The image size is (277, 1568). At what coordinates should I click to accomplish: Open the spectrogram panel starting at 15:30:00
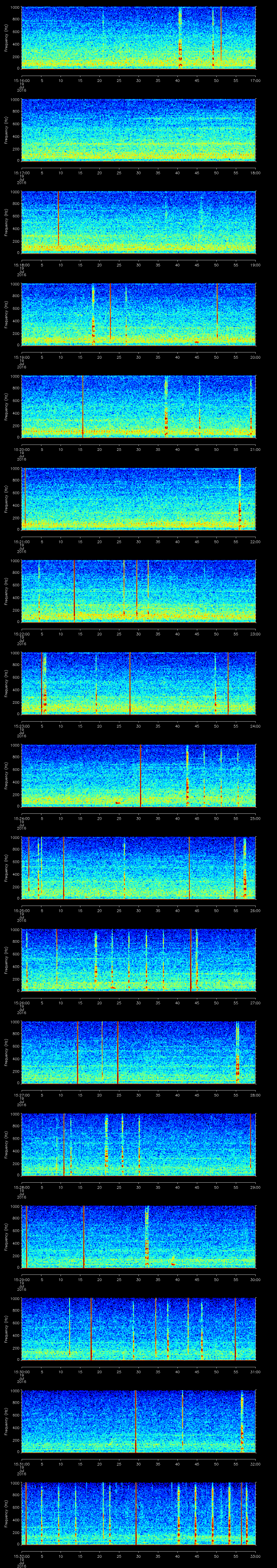pyautogui.click(x=139, y=1329)
